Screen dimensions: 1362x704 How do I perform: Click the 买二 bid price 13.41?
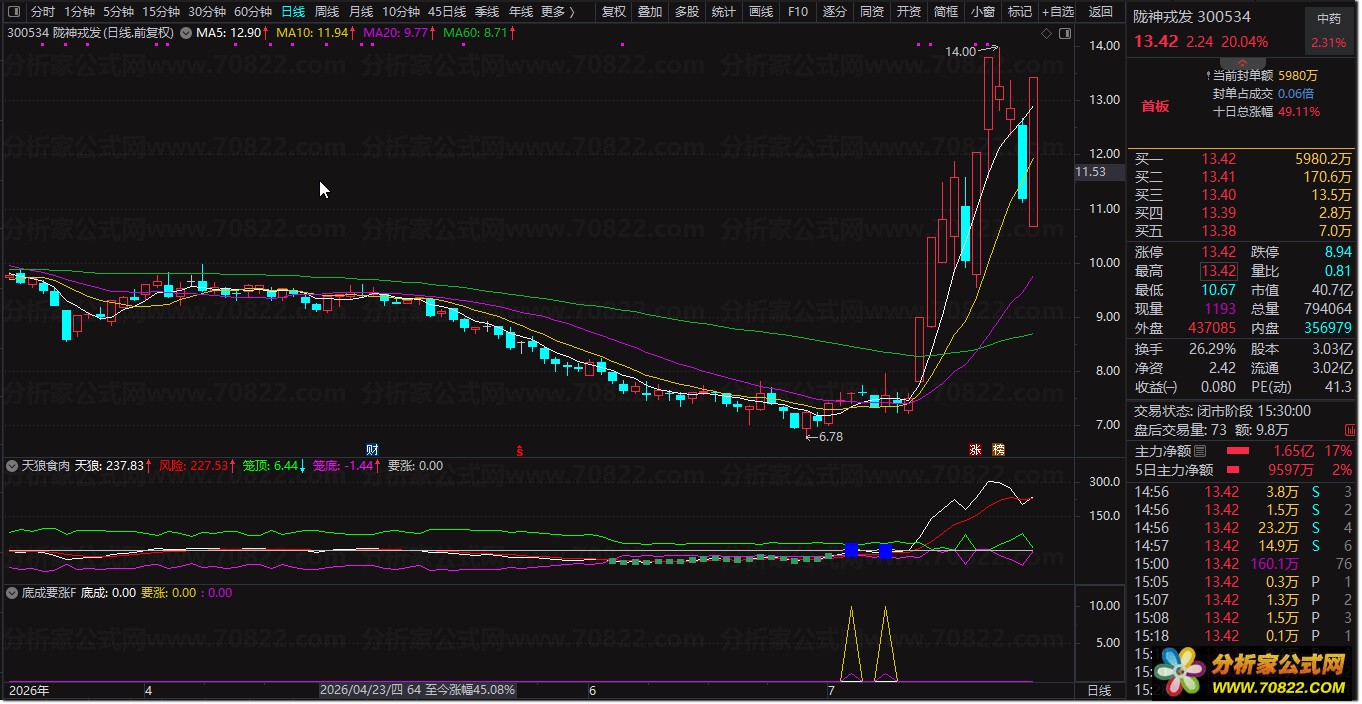click(1218, 177)
